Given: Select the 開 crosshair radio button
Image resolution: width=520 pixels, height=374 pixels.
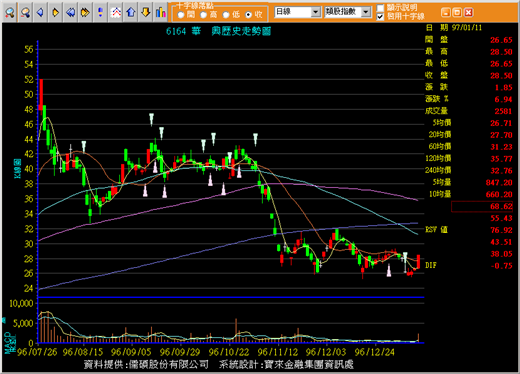Looking at the screenshot, I should (181, 15).
